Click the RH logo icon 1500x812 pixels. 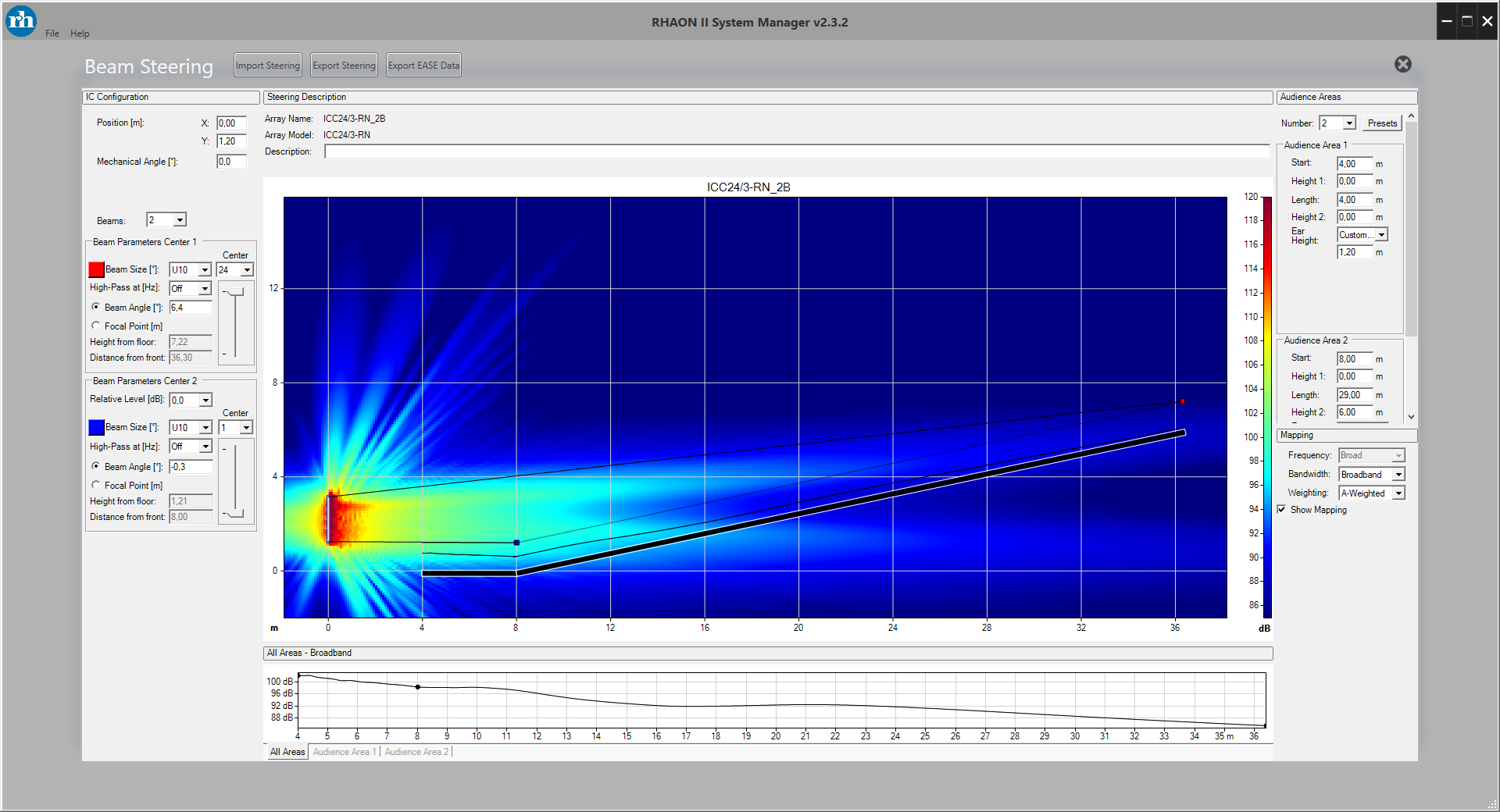[x=21, y=20]
